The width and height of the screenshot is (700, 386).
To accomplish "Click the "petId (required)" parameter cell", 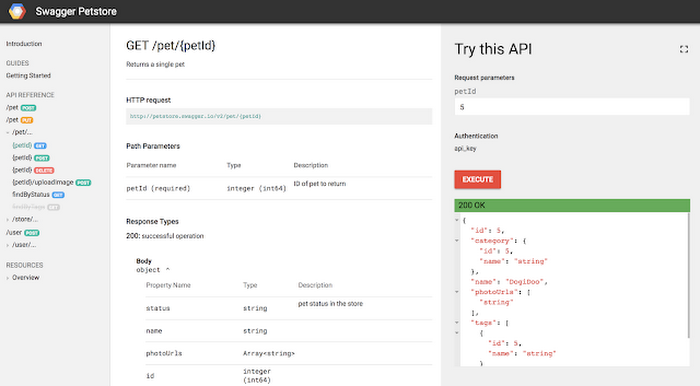I will pos(158,188).
